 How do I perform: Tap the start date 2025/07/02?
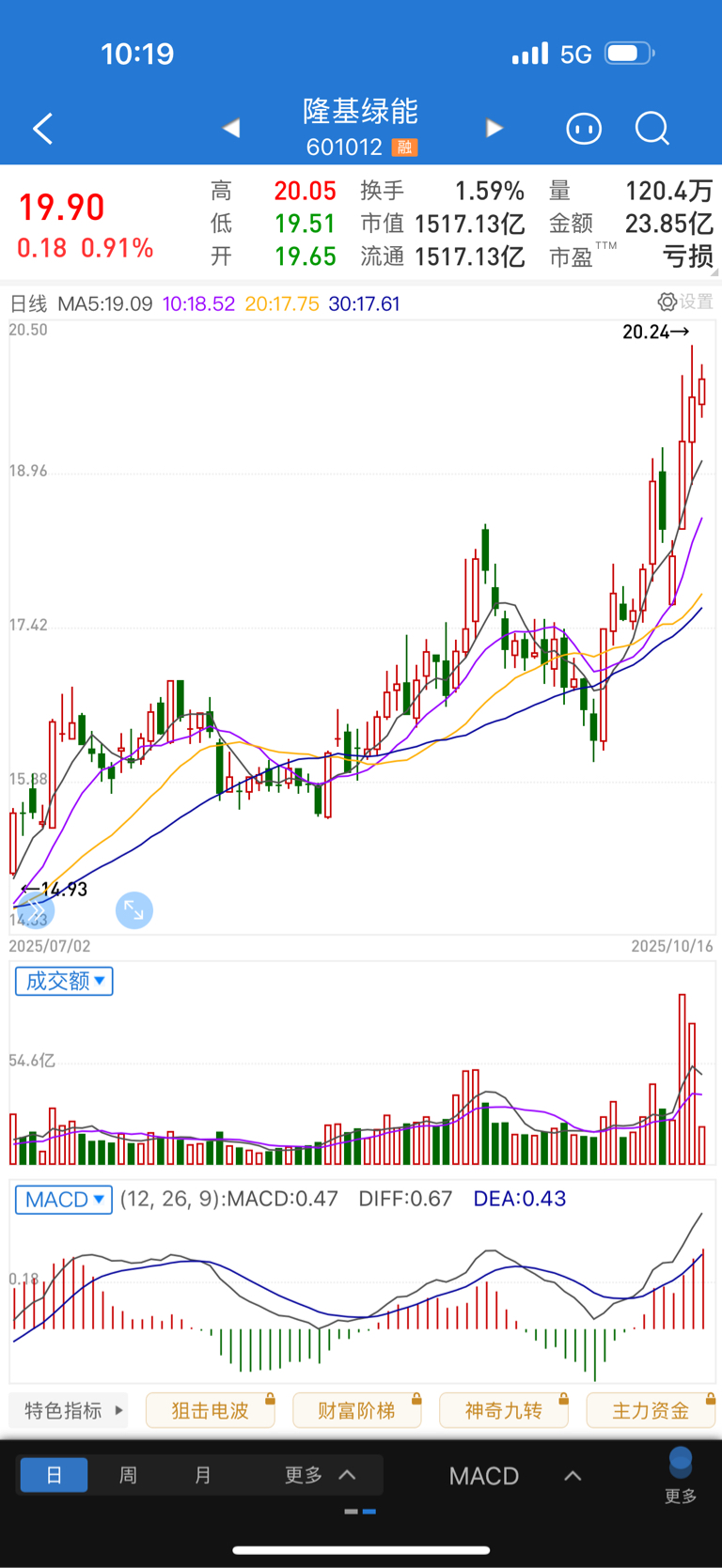[x=50, y=946]
